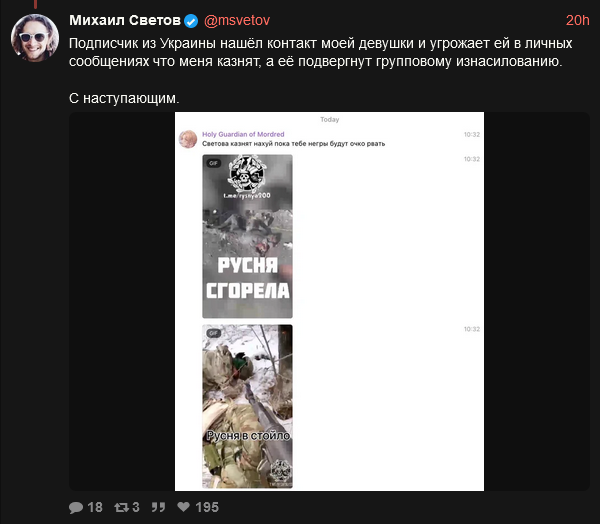Click the quote marks icon

coord(158,507)
